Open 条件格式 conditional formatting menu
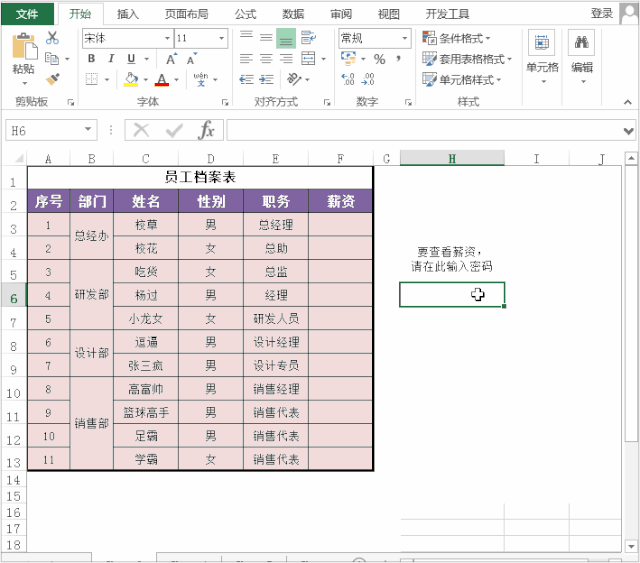This screenshot has height=563, width=640. pyautogui.click(x=456, y=38)
